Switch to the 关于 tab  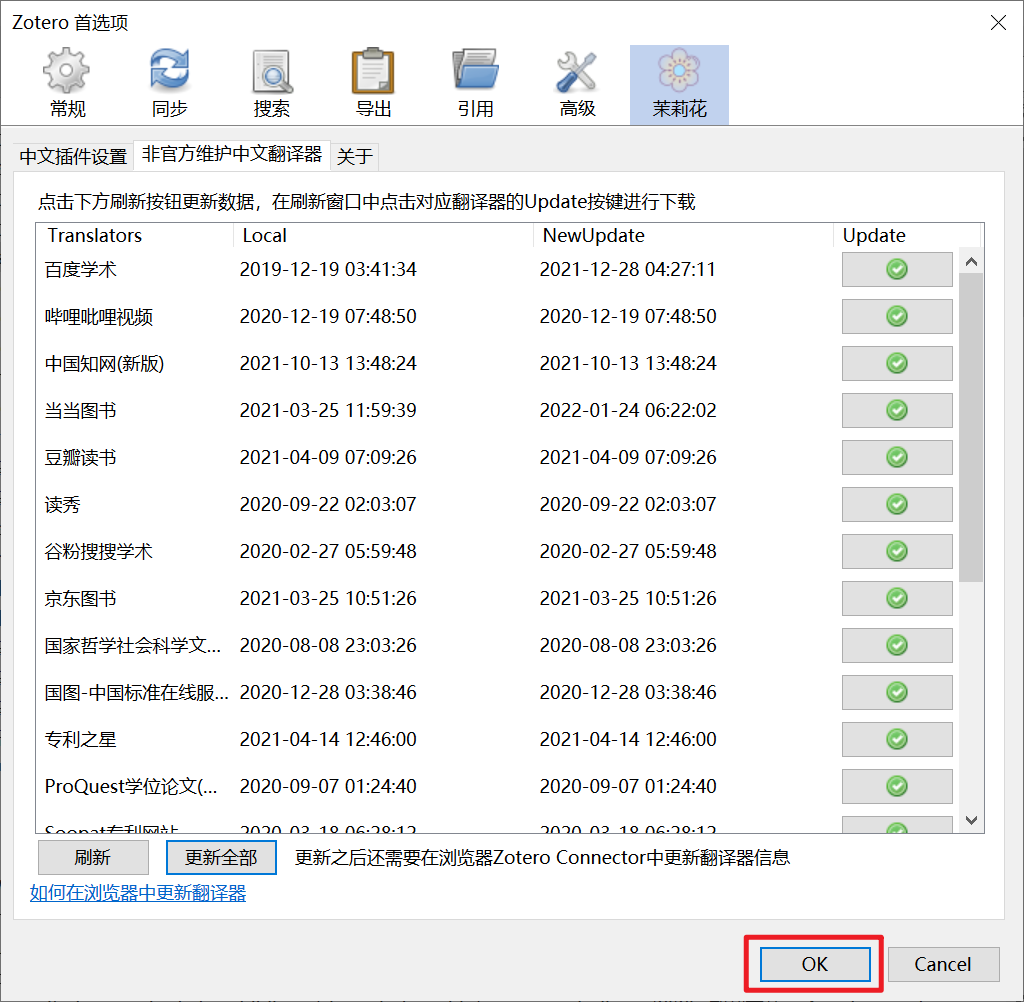[x=355, y=156]
